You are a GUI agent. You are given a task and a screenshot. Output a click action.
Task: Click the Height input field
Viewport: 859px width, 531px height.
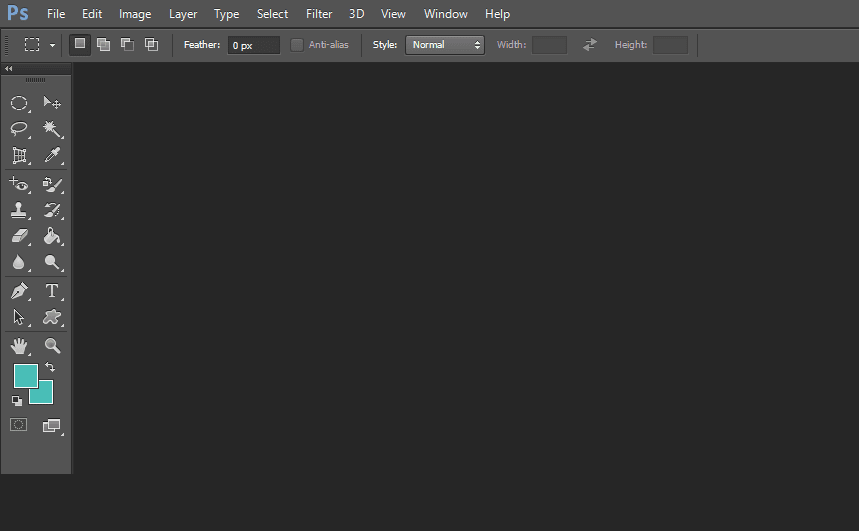[x=671, y=45]
